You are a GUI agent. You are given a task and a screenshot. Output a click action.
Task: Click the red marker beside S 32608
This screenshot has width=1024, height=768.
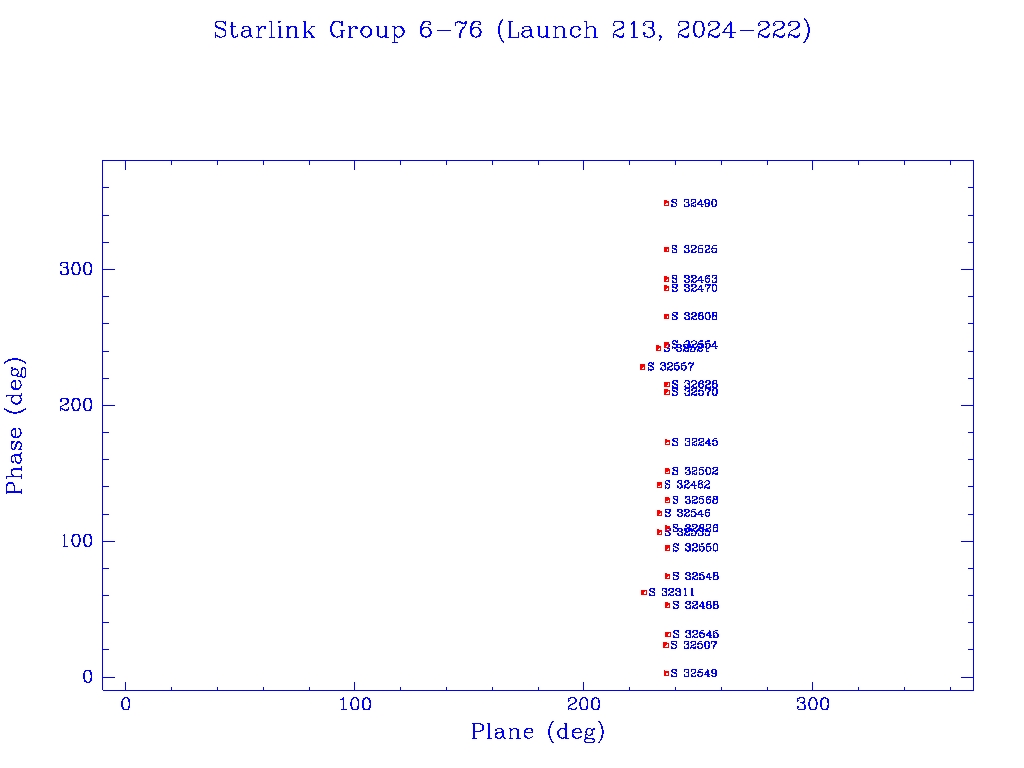(x=667, y=317)
